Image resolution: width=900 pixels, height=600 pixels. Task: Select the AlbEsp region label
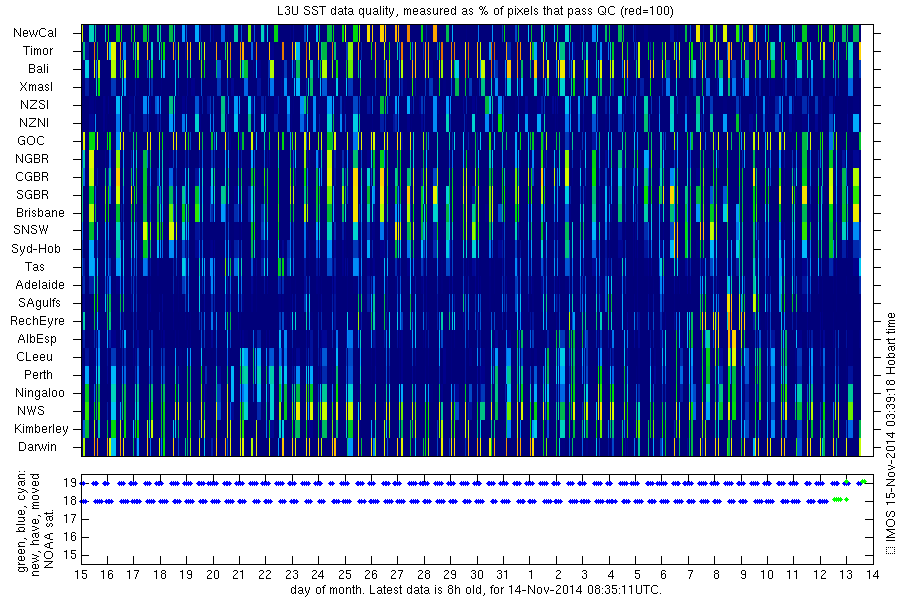(x=37, y=339)
